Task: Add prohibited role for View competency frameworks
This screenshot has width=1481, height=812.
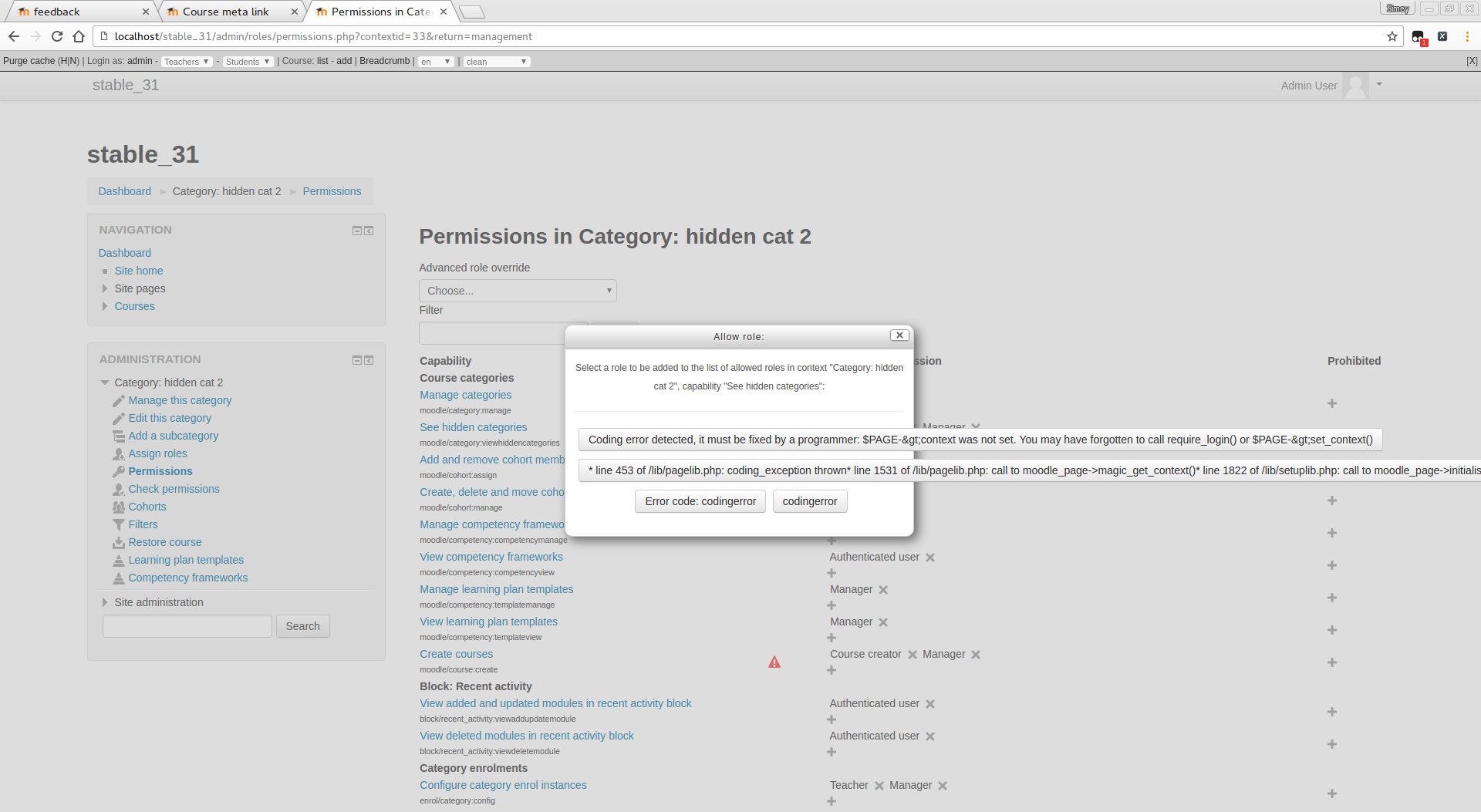Action: [1332, 565]
